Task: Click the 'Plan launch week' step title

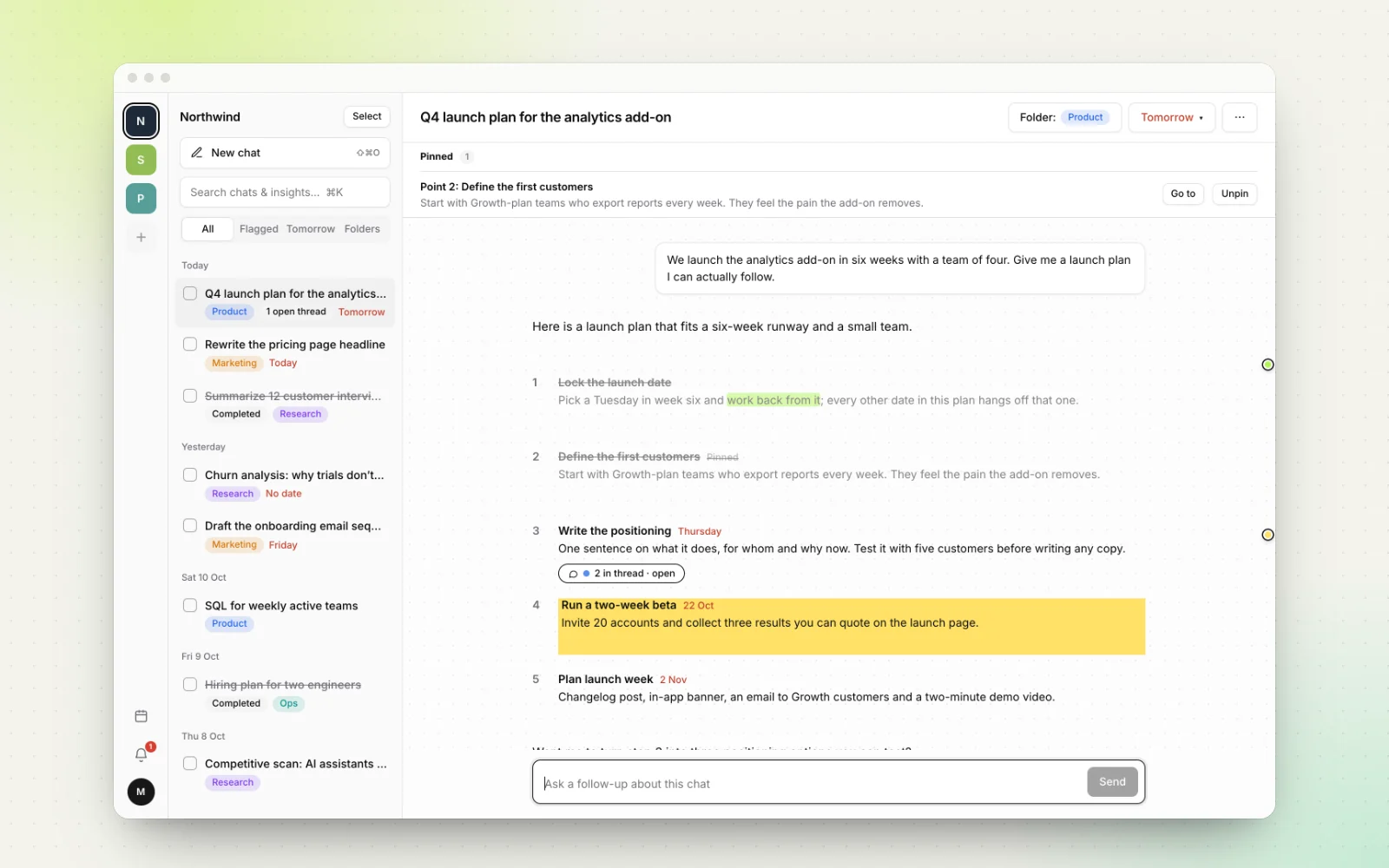Action: point(605,679)
